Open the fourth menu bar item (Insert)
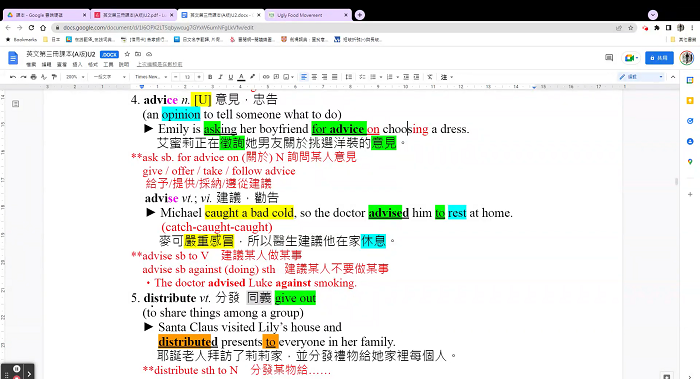Viewport: 700px width, 379px height. (x=77, y=64)
